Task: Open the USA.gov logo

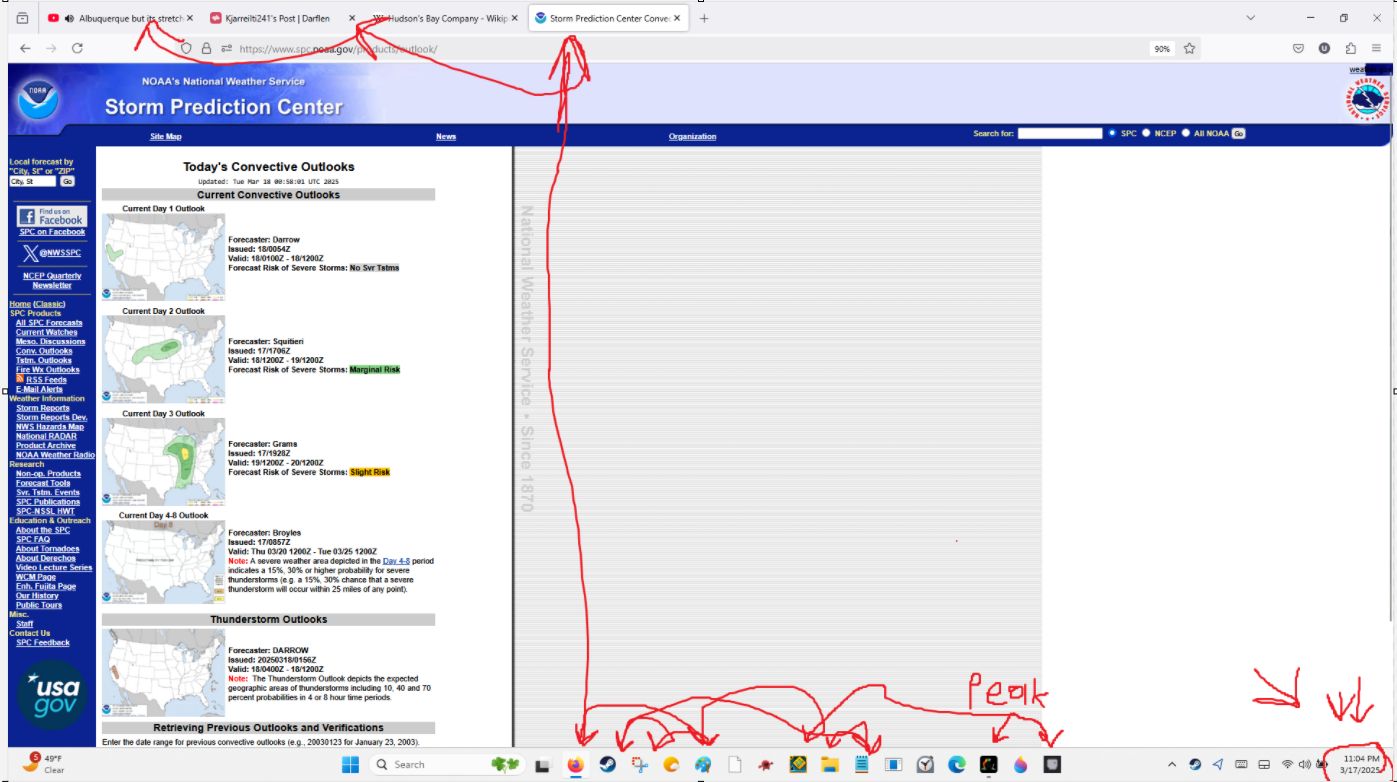Action: (x=52, y=696)
